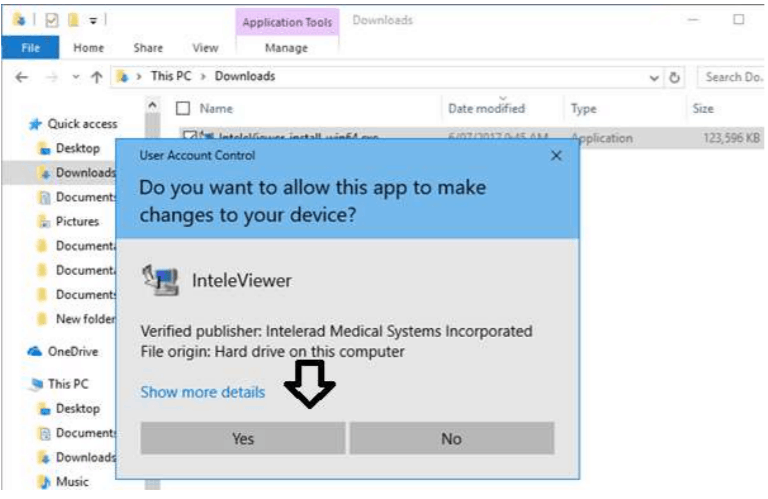Click the OneDrive cloud icon
768x499 pixels.
click(x=35, y=351)
